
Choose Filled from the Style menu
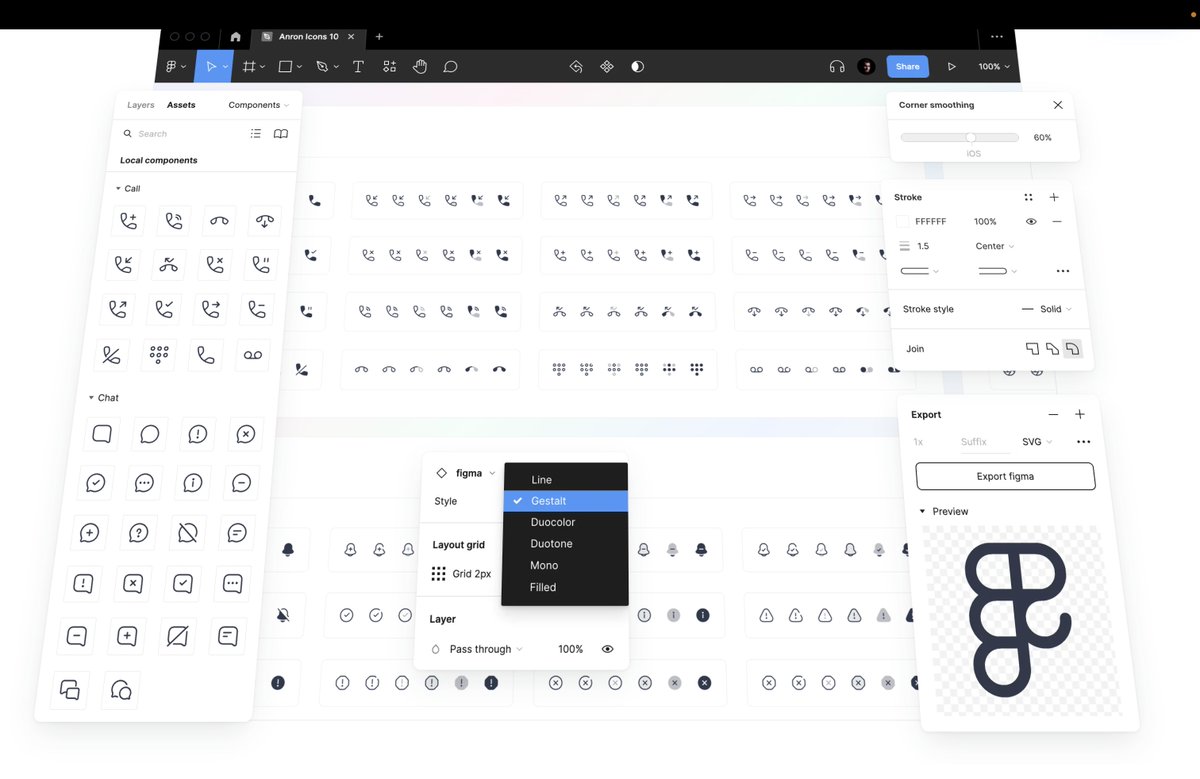pyautogui.click(x=565, y=587)
